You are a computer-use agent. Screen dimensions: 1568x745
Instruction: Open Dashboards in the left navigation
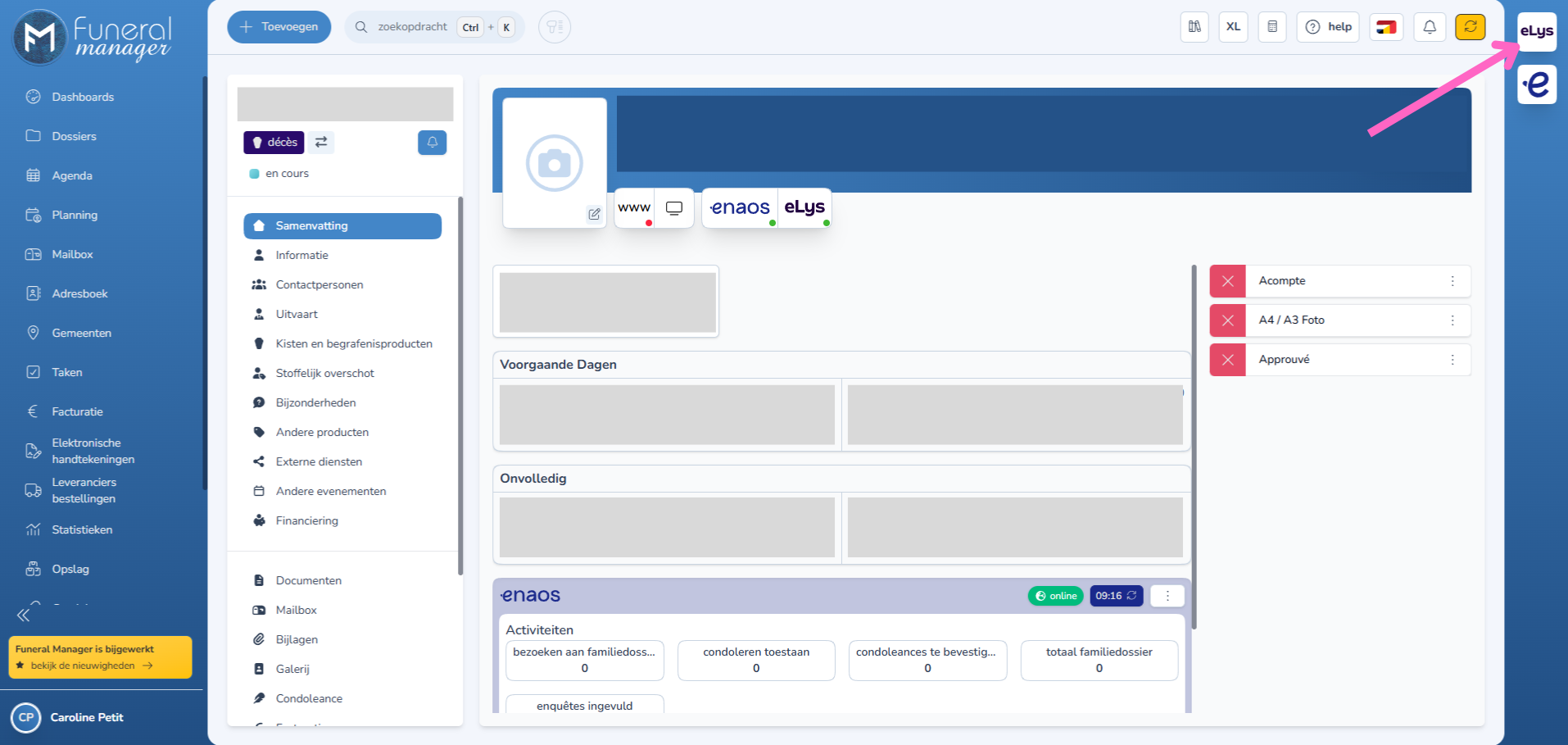point(83,97)
